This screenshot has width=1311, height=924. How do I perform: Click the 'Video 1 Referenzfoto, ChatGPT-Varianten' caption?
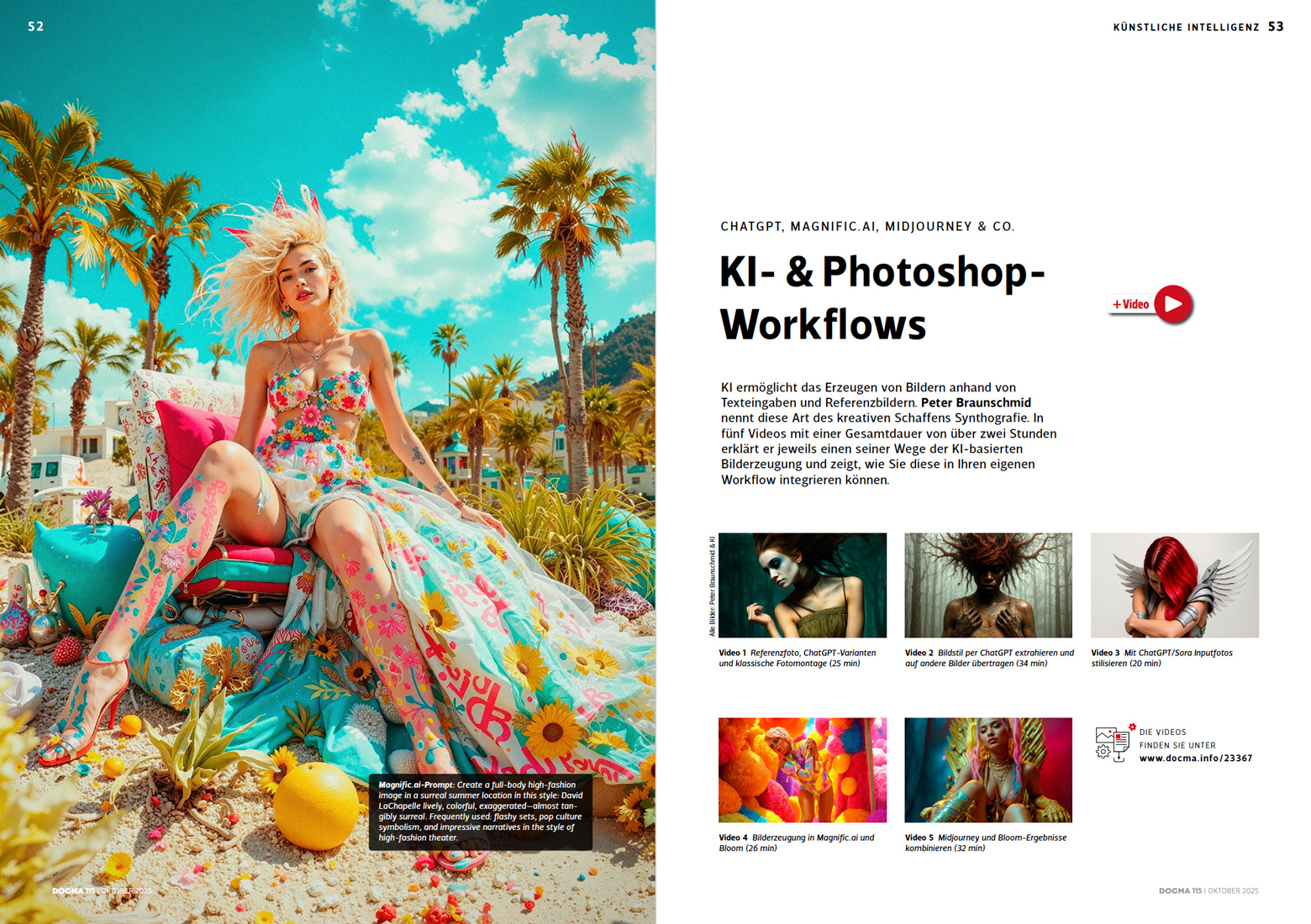(x=798, y=658)
